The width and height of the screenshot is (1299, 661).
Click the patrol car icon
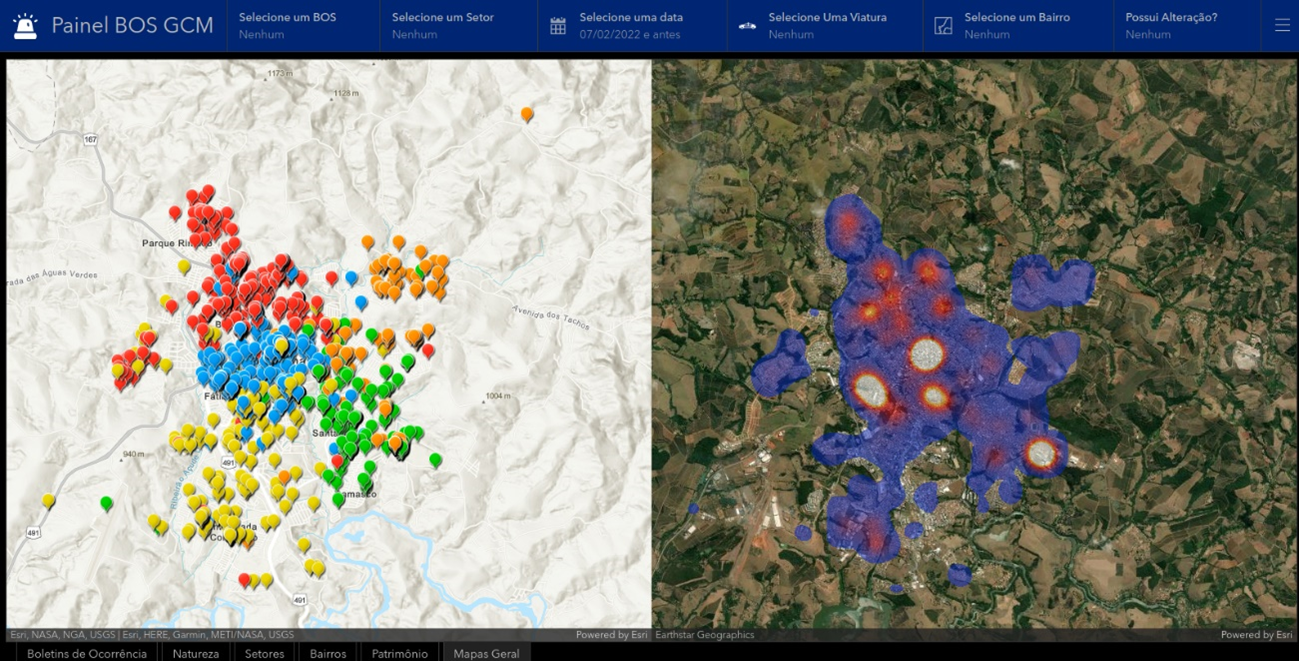(747, 26)
